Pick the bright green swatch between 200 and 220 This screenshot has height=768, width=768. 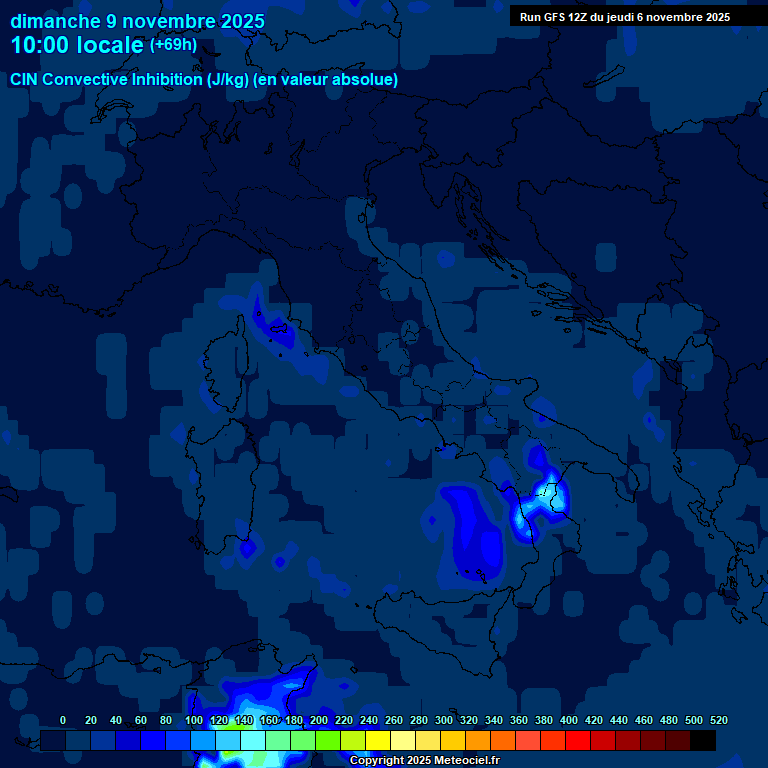(x=328, y=740)
